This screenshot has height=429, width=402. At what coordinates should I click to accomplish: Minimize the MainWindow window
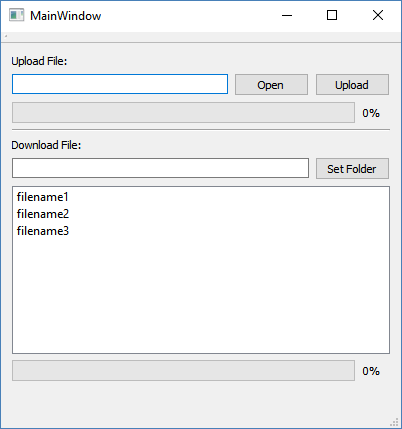[287, 15]
